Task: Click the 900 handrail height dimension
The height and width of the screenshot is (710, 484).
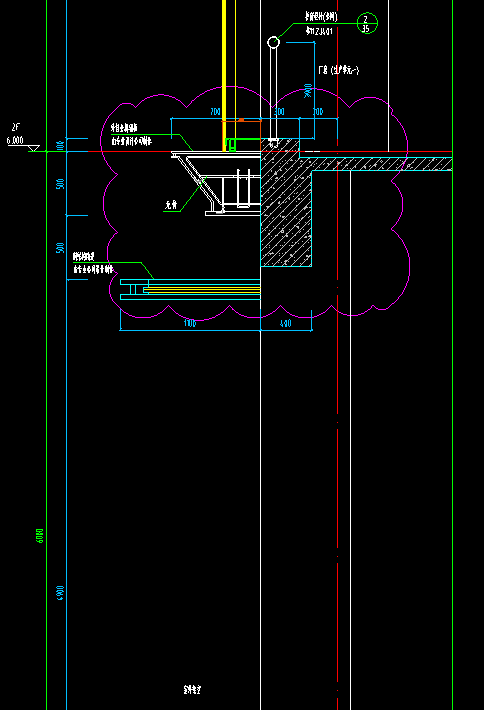Action: [308, 91]
